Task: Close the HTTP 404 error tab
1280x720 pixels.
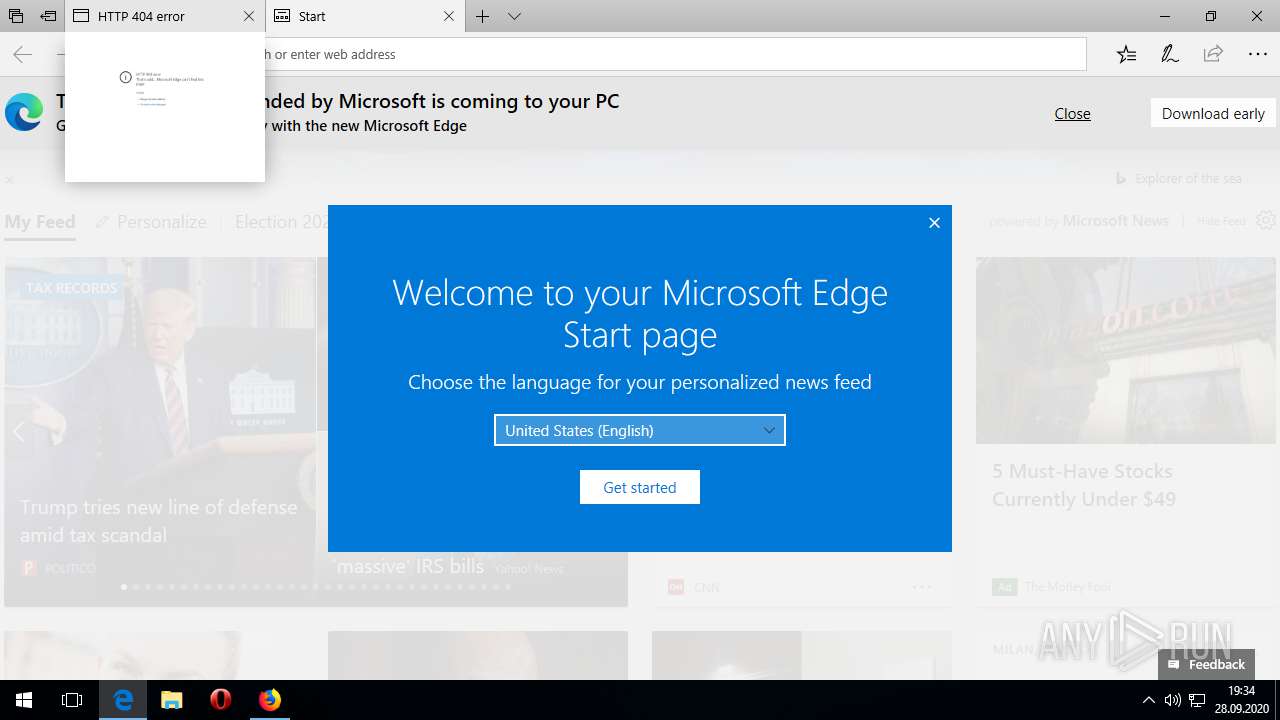Action: coord(249,16)
